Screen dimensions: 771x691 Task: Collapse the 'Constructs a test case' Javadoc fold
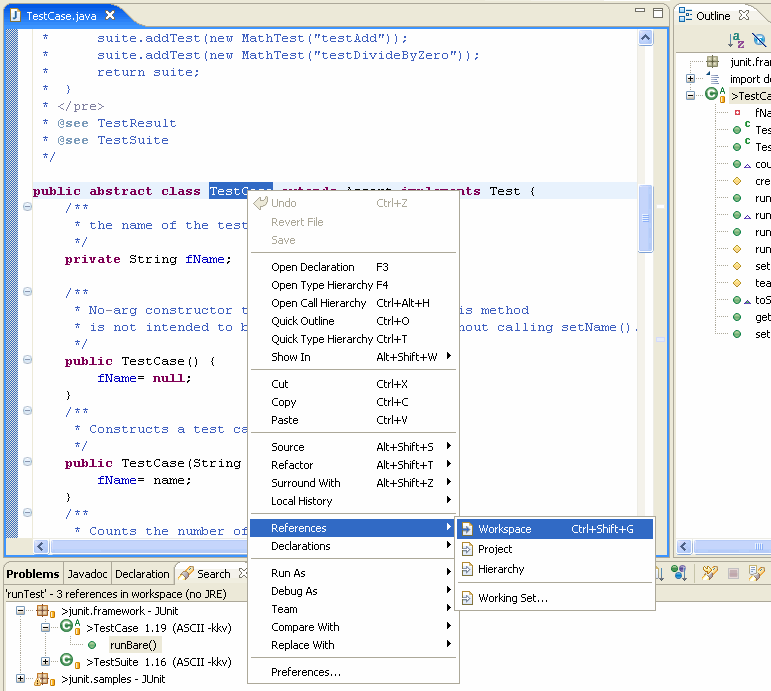28,411
